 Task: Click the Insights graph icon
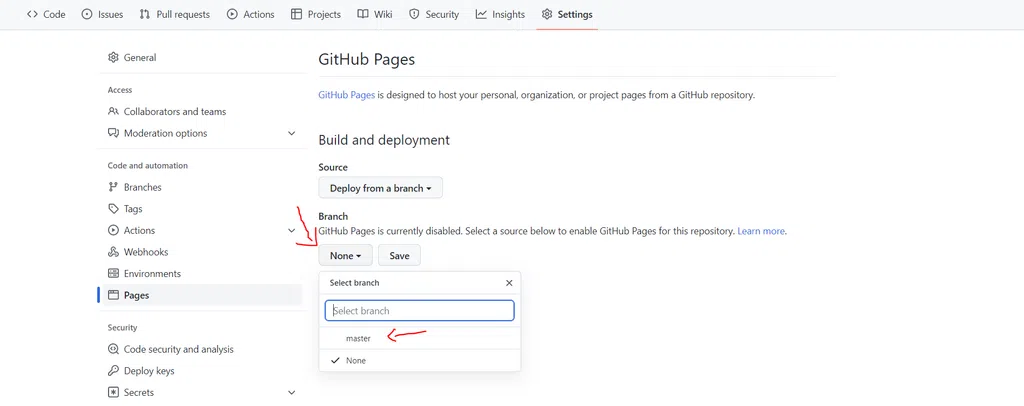tap(481, 14)
